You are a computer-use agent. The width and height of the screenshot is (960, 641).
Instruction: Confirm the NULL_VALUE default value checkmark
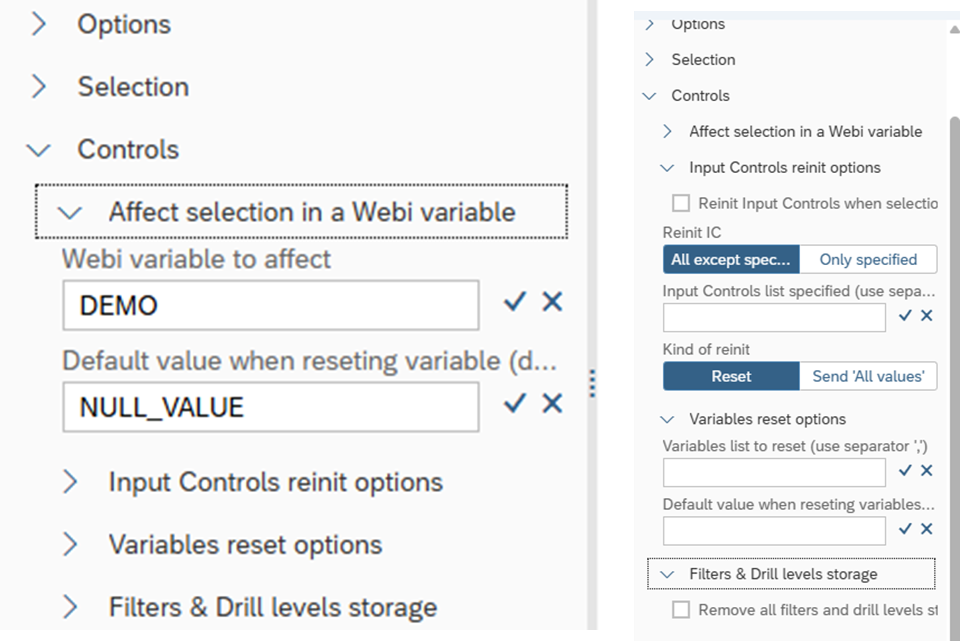click(x=515, y=403)
